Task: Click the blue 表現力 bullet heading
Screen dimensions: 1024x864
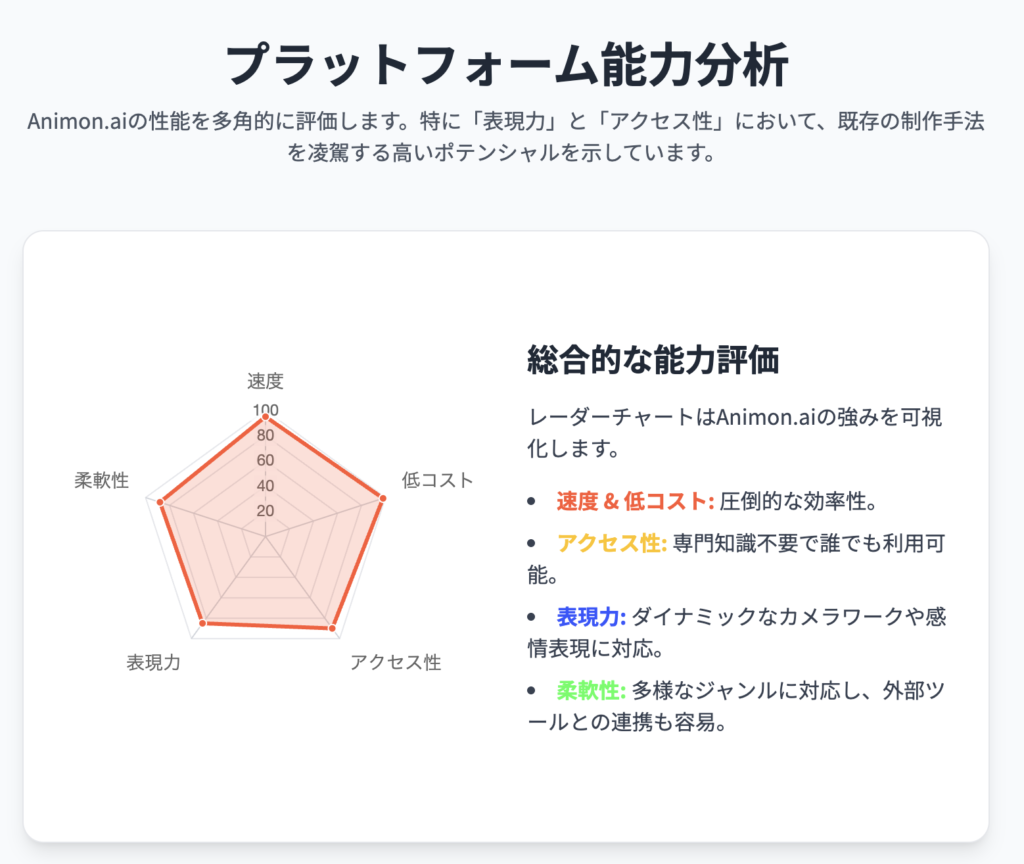Action: point(591,616)
